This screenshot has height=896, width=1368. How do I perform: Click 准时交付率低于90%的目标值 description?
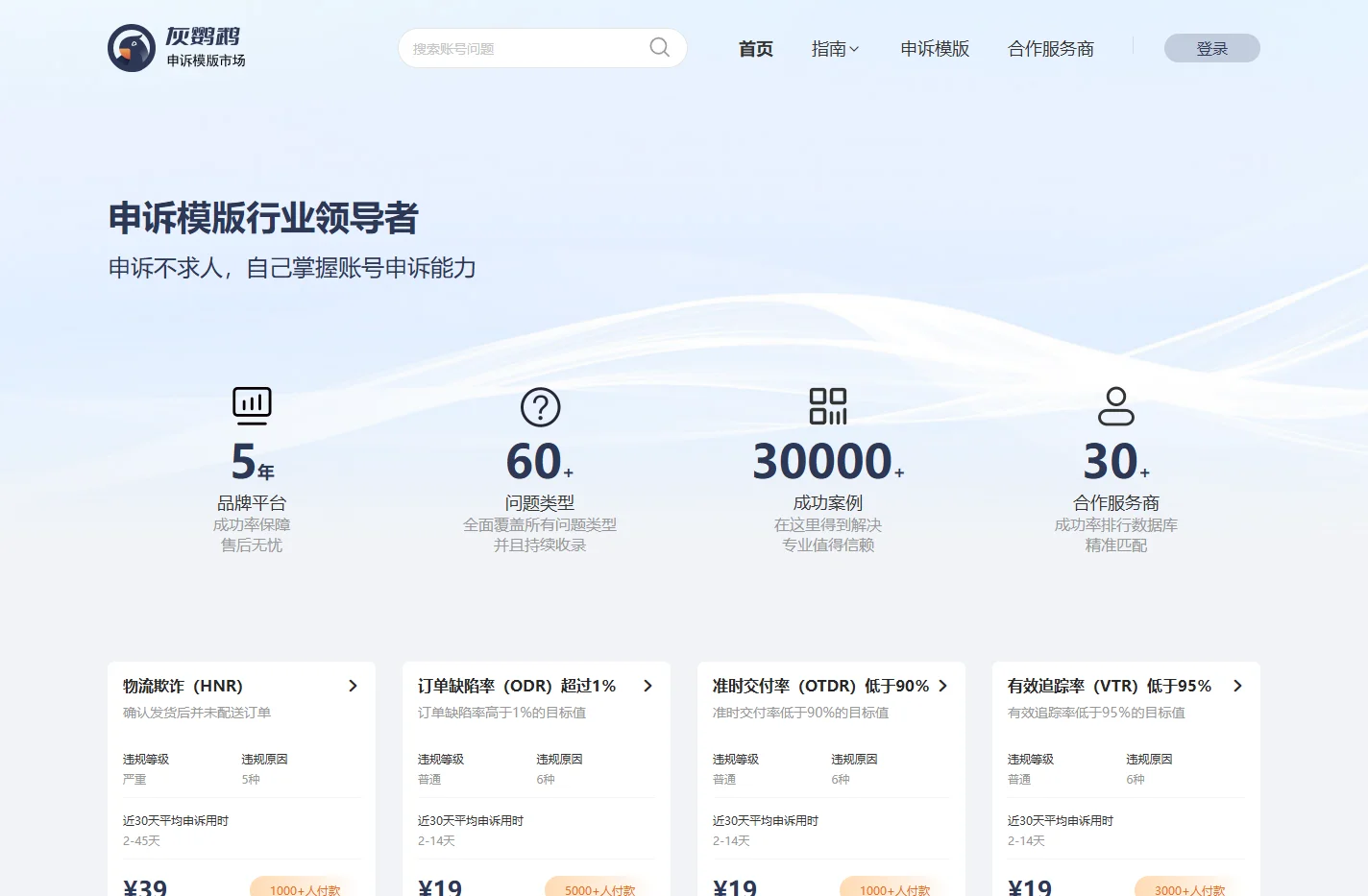click(800, 713)
